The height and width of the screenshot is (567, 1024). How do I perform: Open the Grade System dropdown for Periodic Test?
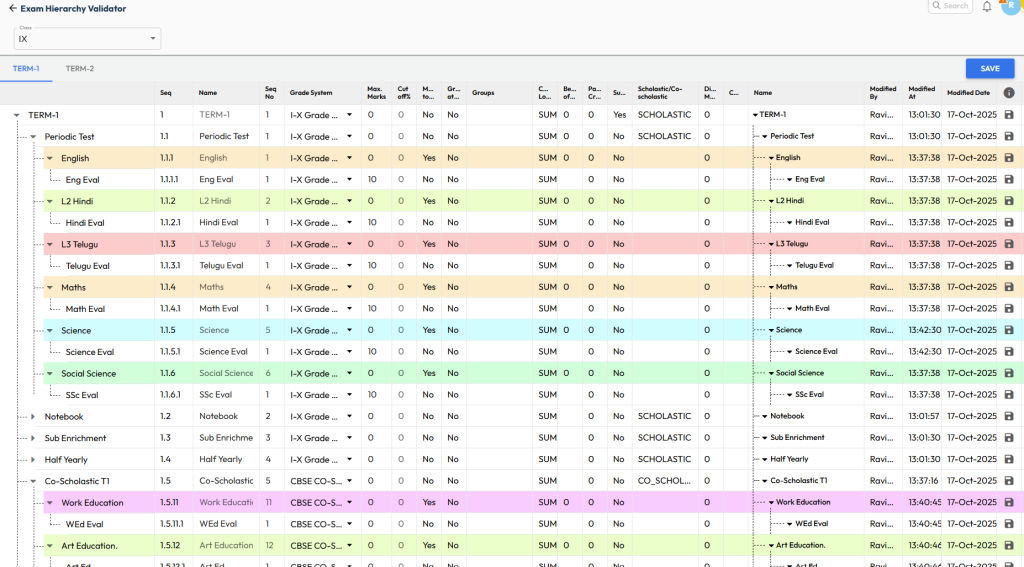tap(349, 137)
